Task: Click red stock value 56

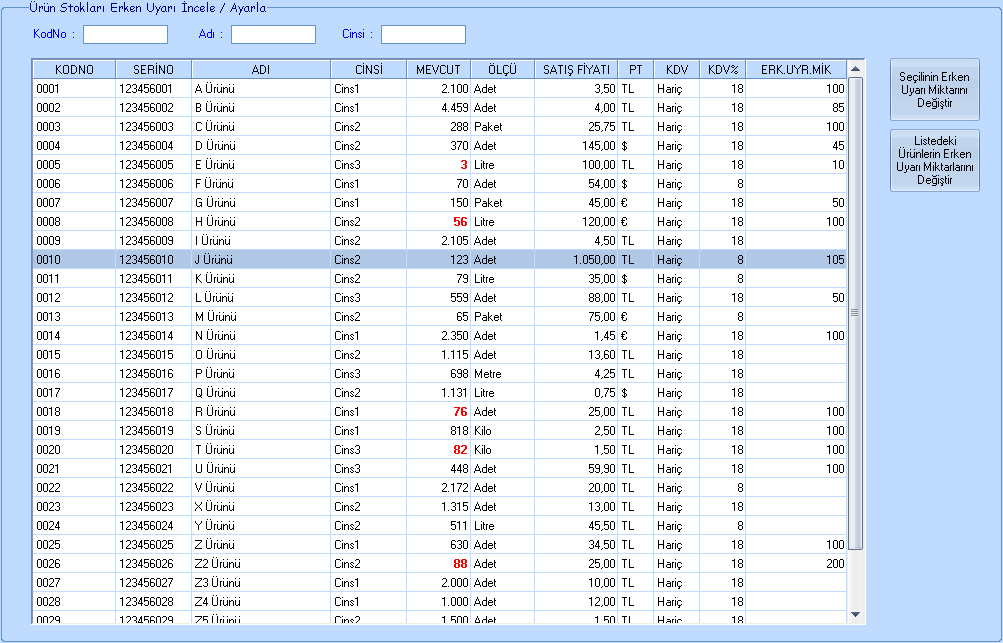Action: point(461,222)
